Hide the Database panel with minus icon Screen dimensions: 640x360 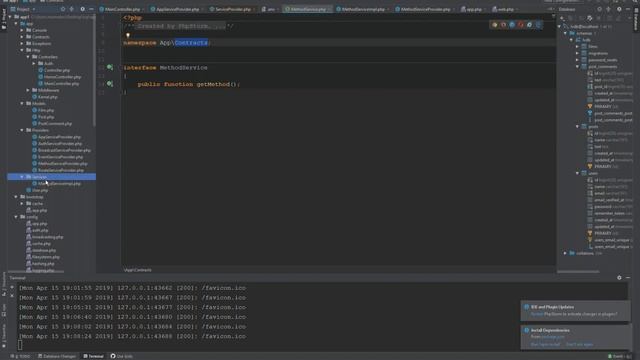coord(628,9)
